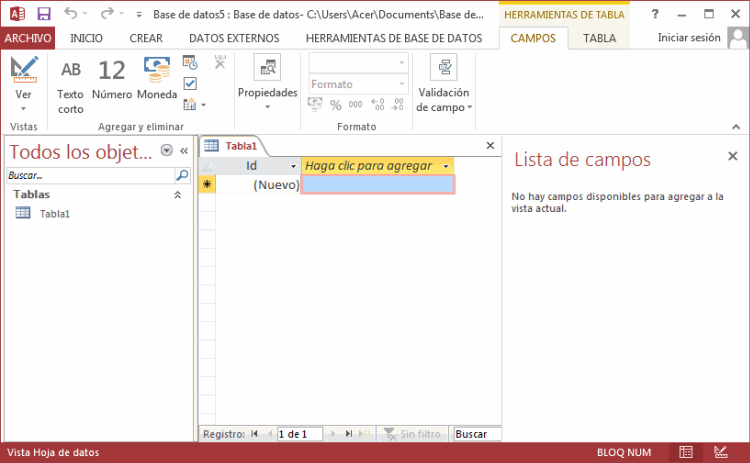
Task: Go to the next record in navigator
Action: [x=333, y=434]
